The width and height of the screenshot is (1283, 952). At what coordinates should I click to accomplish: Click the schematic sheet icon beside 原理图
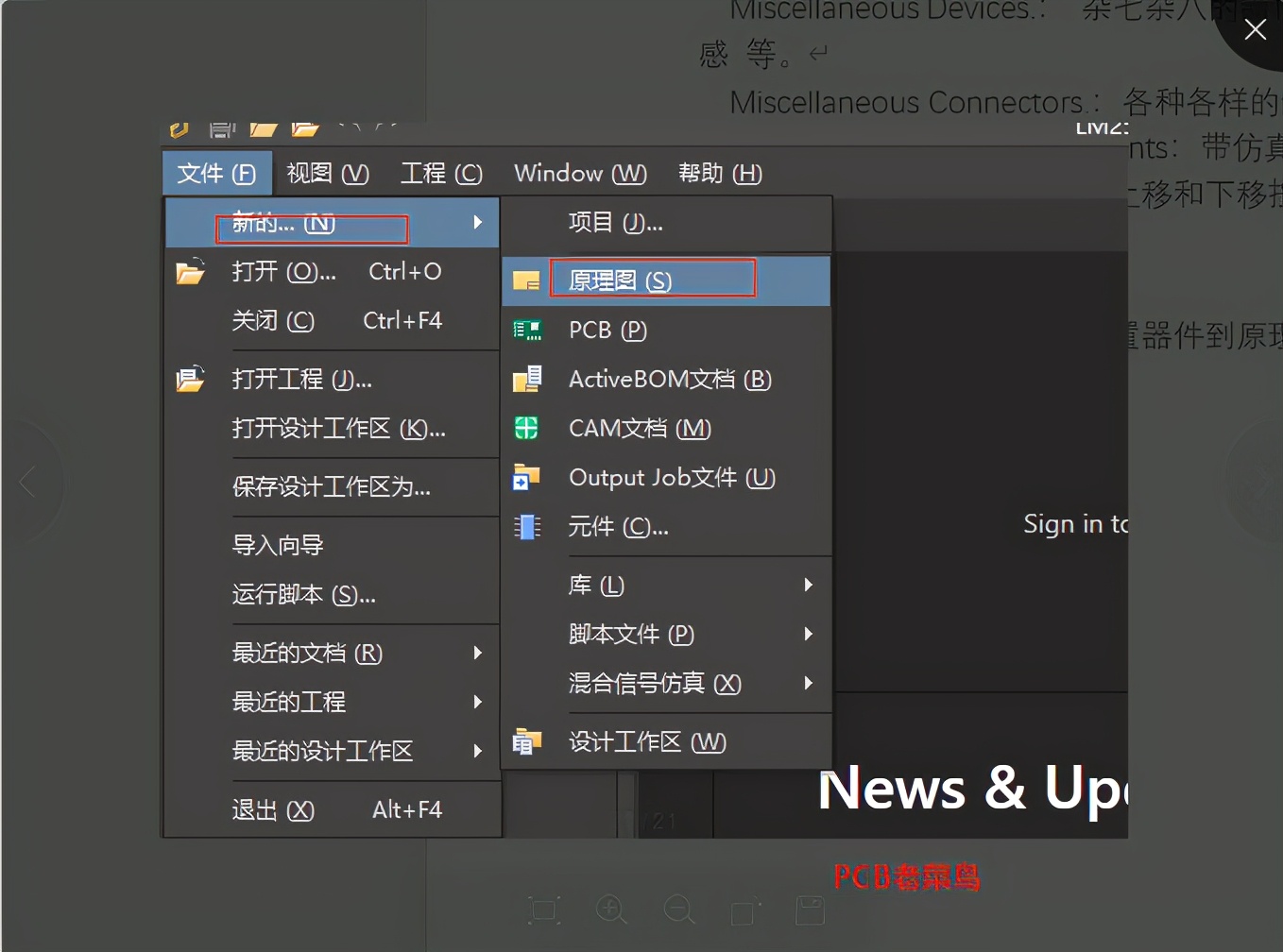525,280
